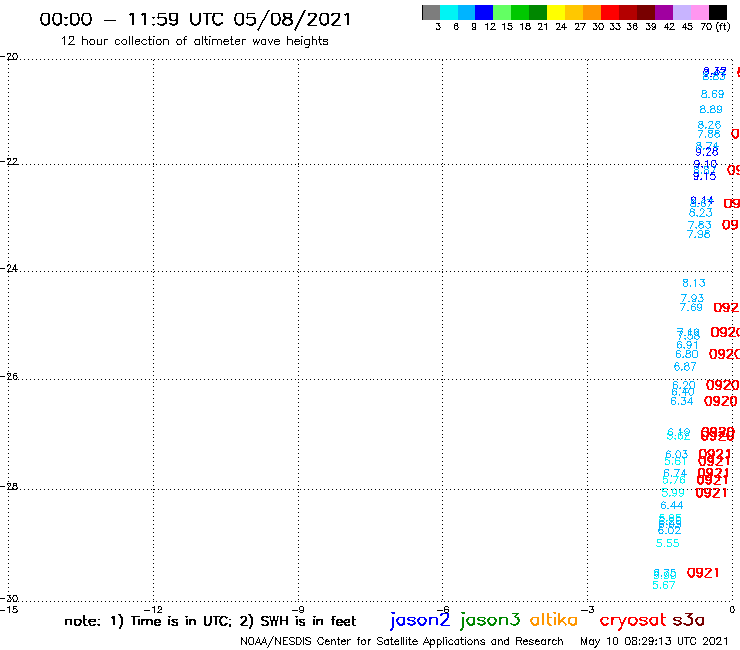Click the wave height value 6.80

[x=687, y=354]
